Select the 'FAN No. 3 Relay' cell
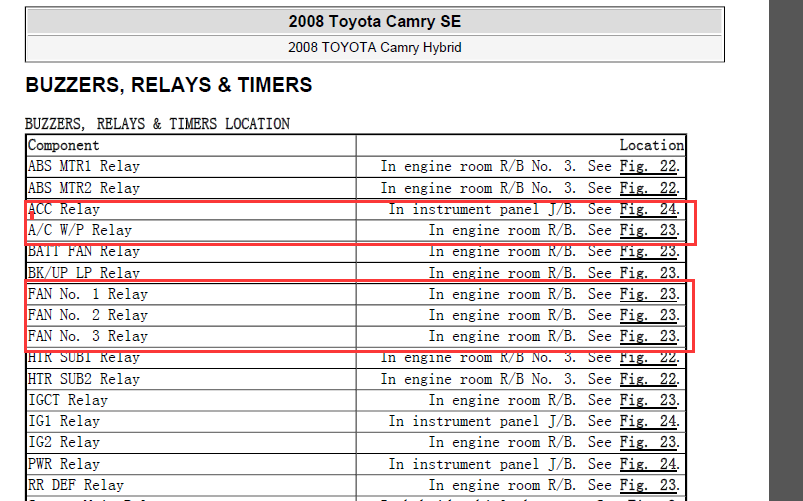This screenshot has width=803, height=501. click(x=191, y=337)
